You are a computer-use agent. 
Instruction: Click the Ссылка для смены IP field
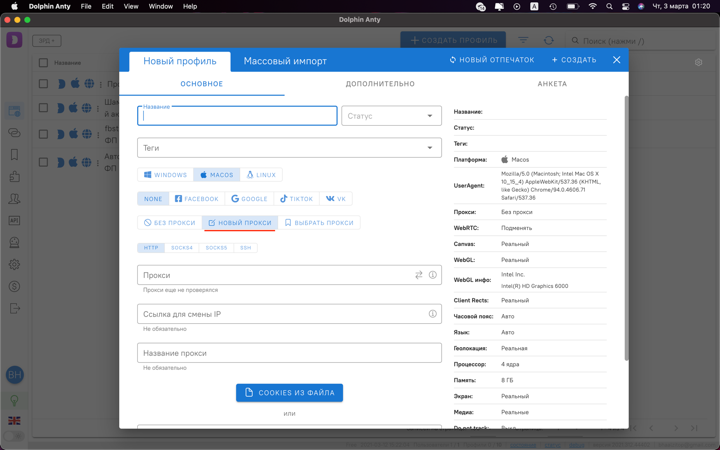pyautogui.click(x=289, y=314)
